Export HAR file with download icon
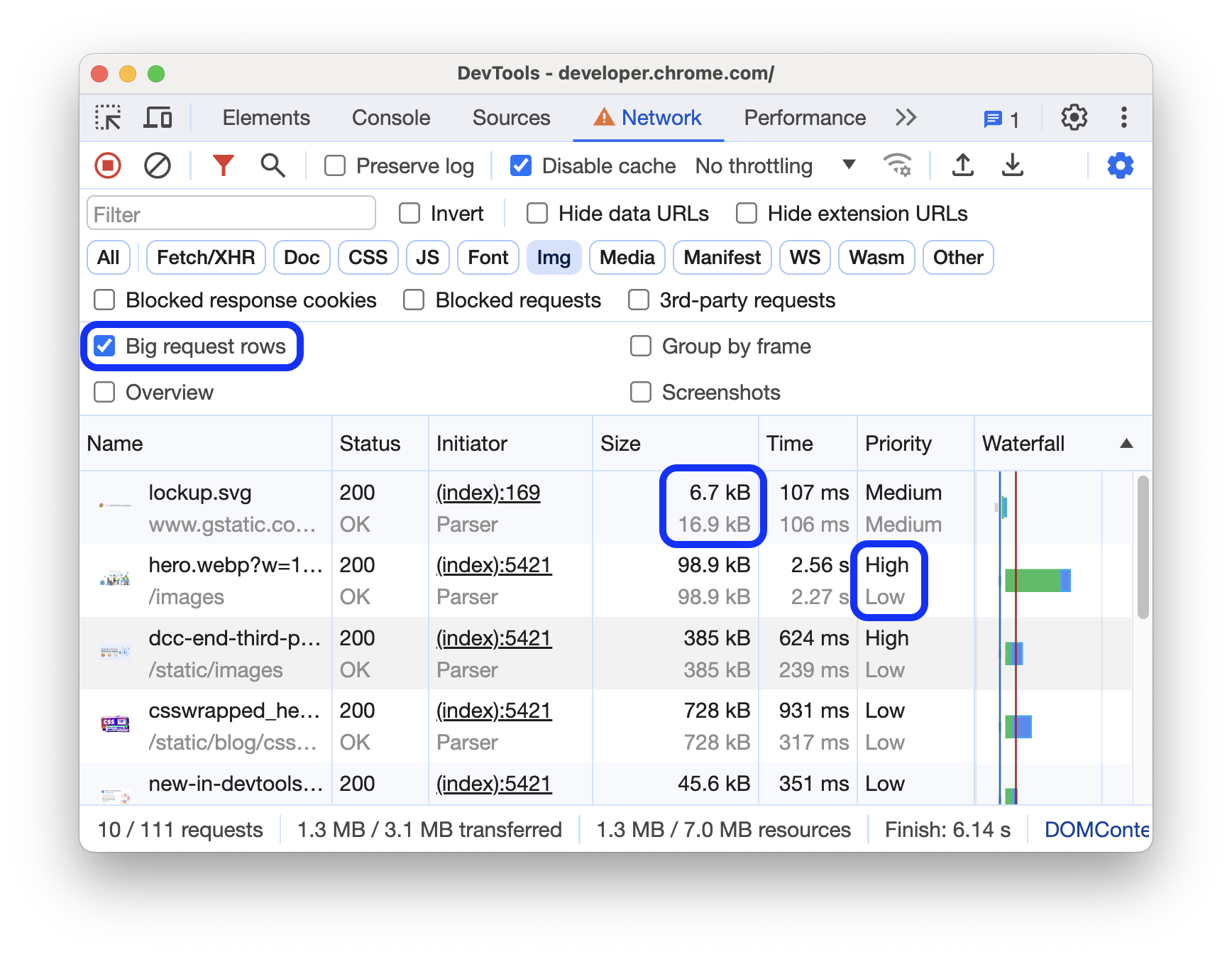The width and height of the screenshot is (1232, 957). [1012, 166]
